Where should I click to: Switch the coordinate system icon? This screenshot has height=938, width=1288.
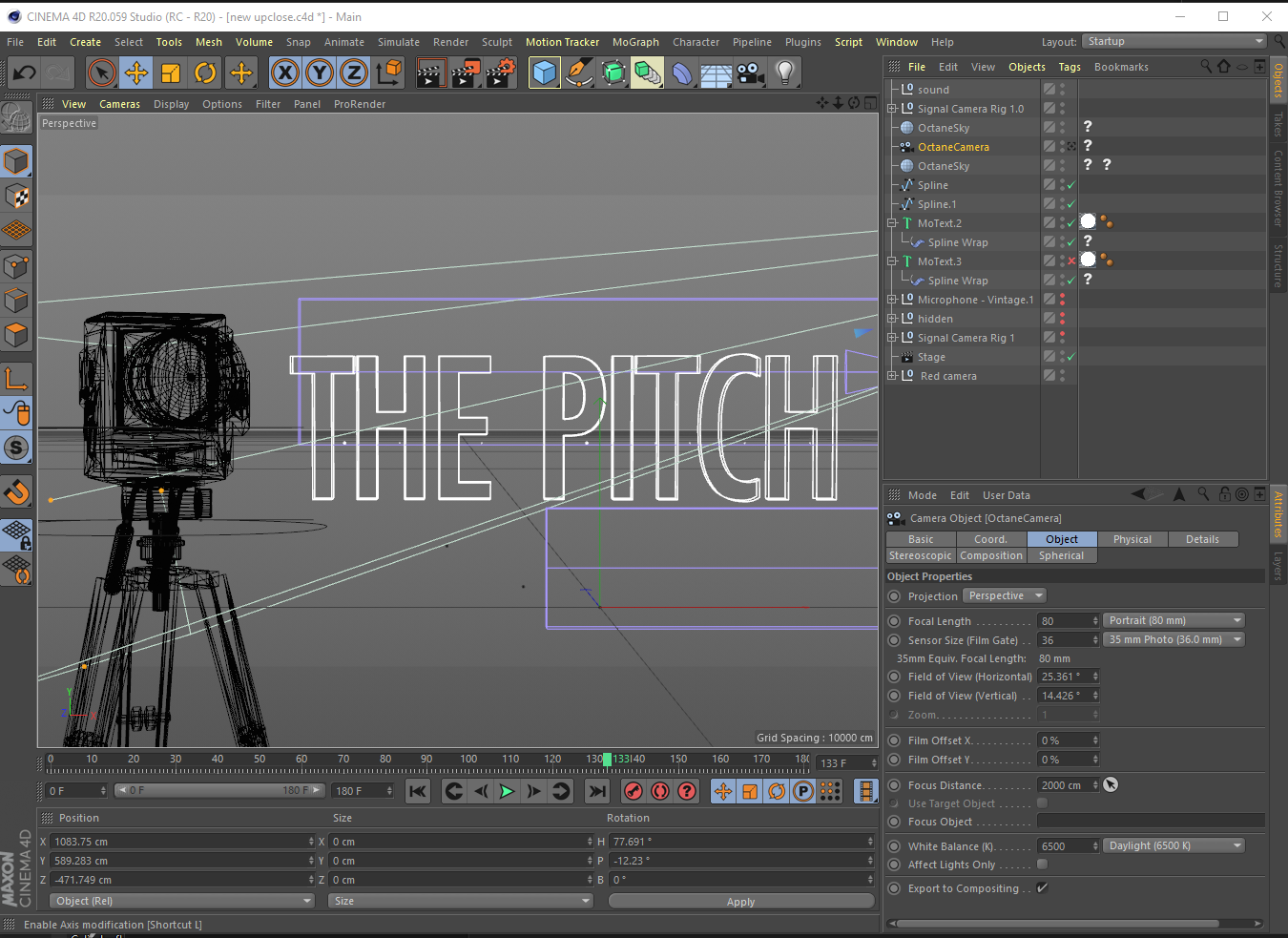click(x=388, y=73)
